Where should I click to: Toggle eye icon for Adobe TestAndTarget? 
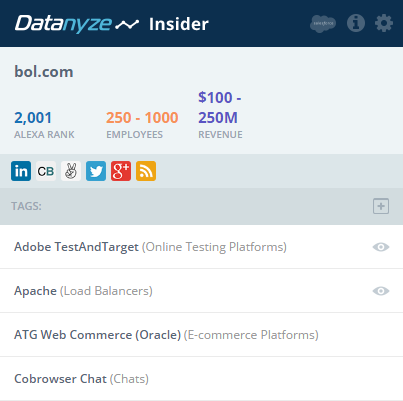pos(381,247)
